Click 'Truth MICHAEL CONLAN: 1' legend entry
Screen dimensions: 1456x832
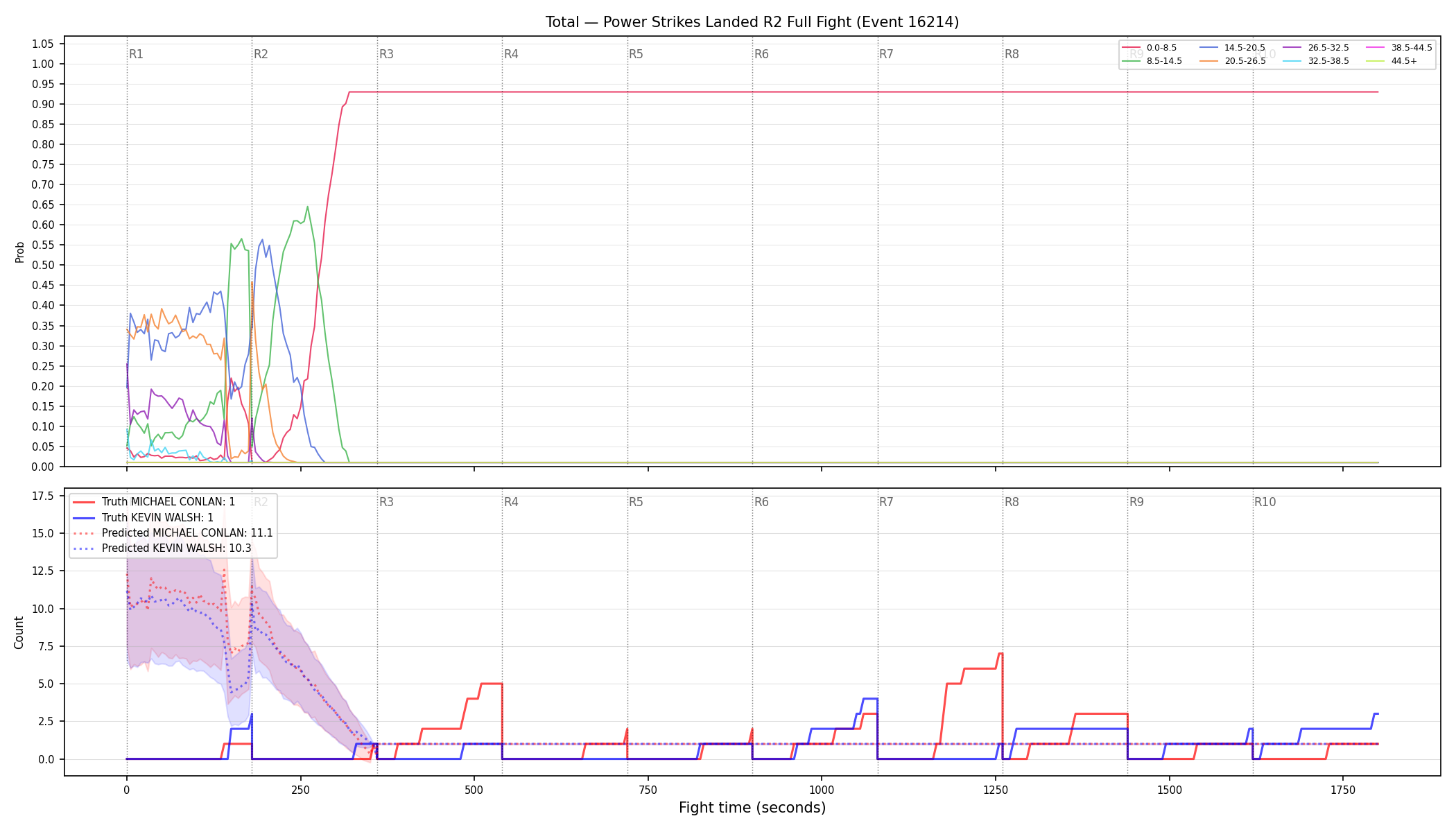154,502
